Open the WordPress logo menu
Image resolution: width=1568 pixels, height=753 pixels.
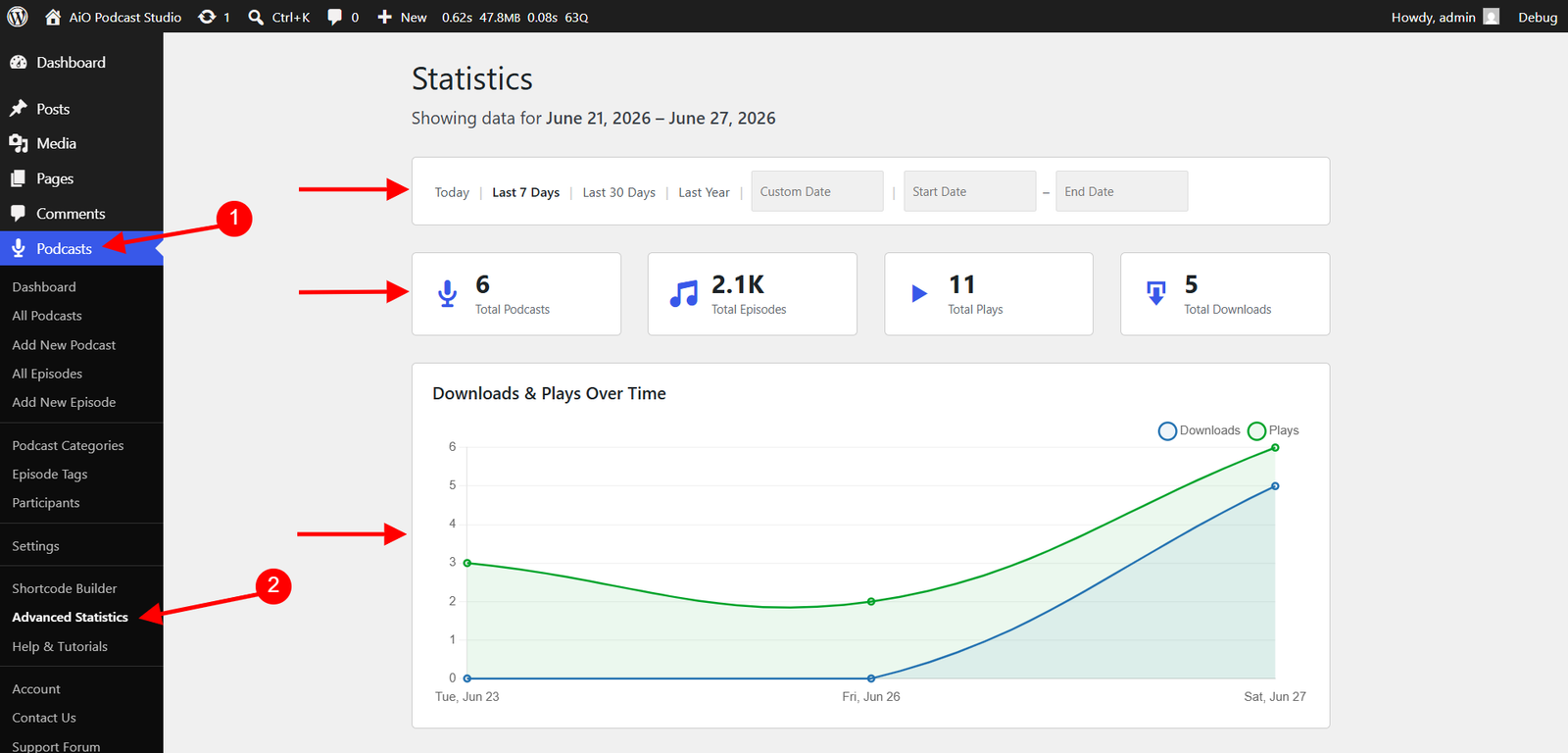18,17
